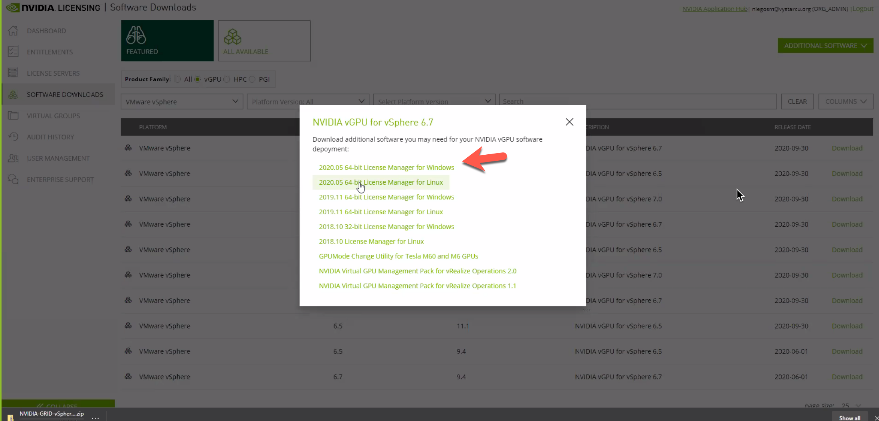Click Management Pack for vRealize Operations 1.1

click(417, 286)
